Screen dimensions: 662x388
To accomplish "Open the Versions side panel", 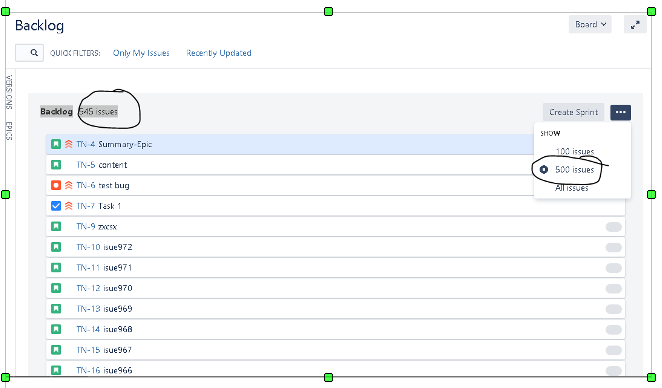I will [x=9, y=92].
